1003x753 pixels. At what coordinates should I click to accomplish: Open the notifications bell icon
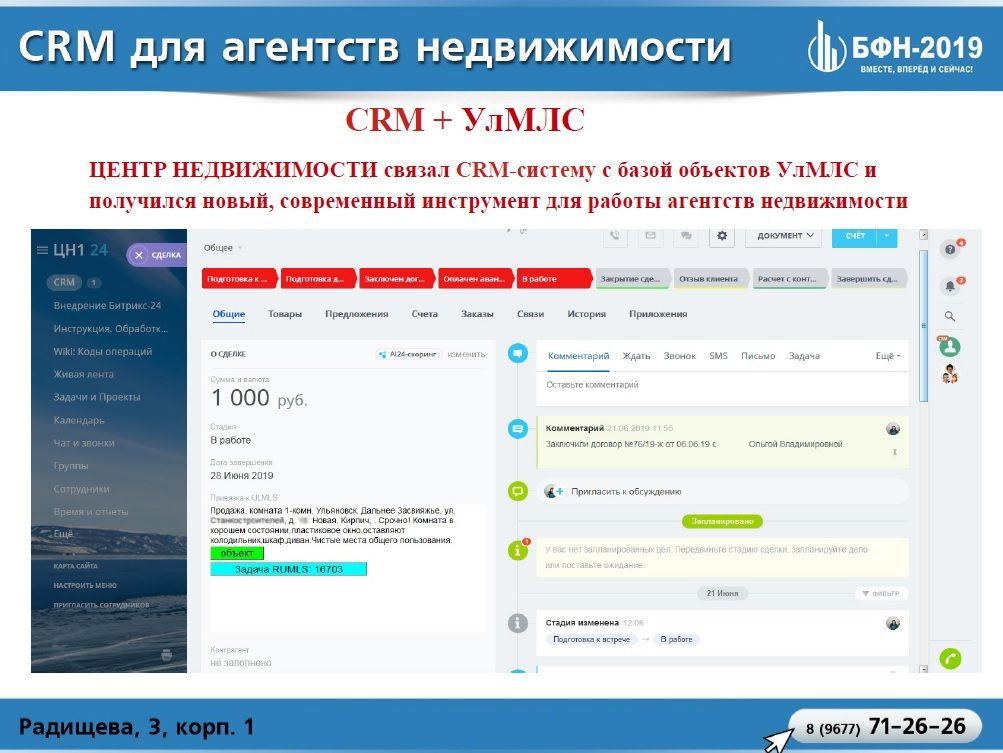(x=951, y=286)
